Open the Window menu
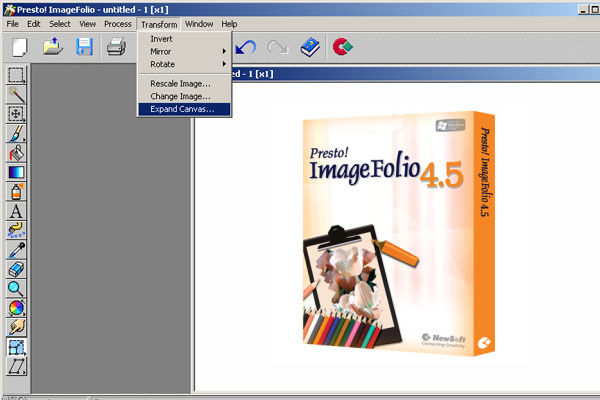 [199, 24]
